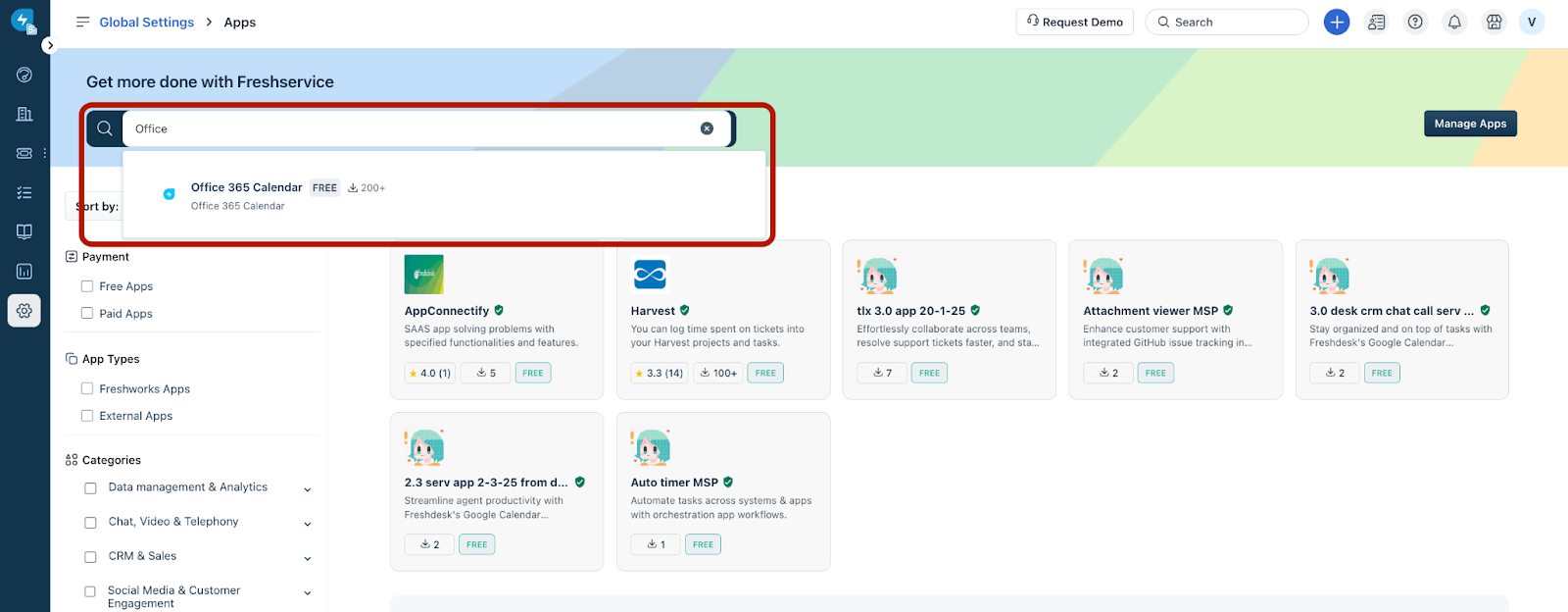1568x612 pixels.
Task: Expand Social Media & Customer Engagement category
Action: tap(308, 593)
